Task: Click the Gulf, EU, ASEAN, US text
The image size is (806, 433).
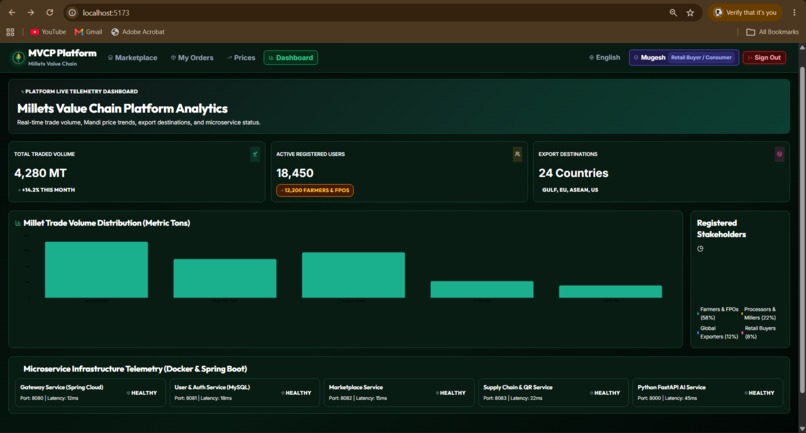Action: (x=570, y=190)
